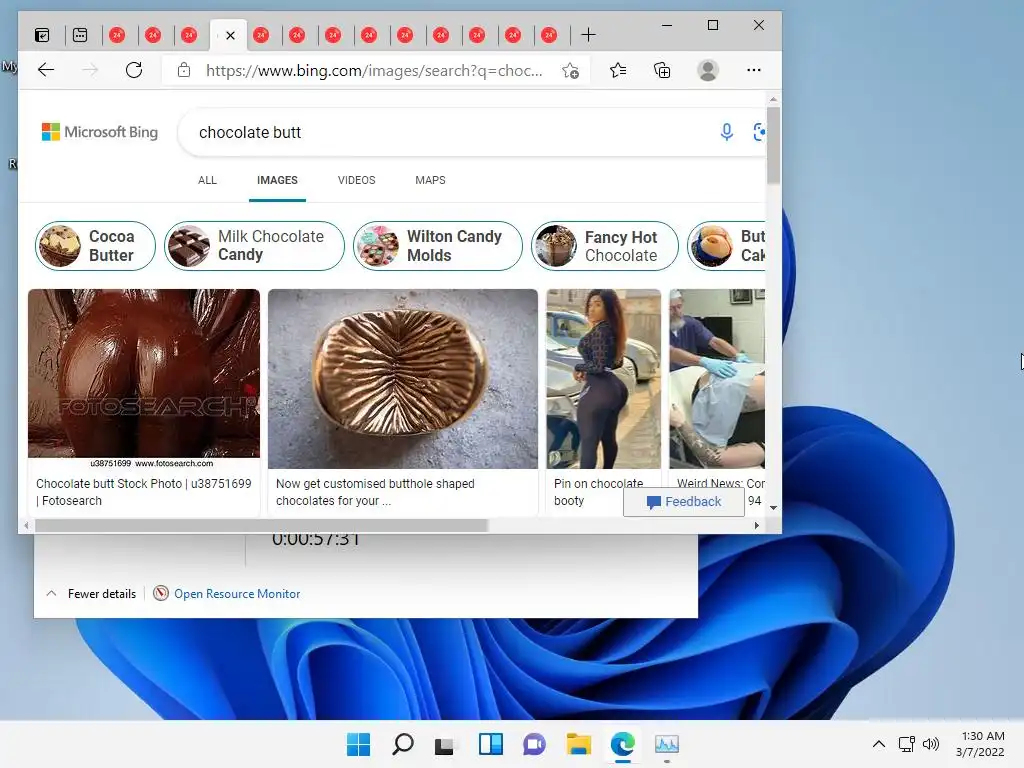This screenshot has width=1024, height=768.
Task: Click the horizontal scrollbar left arrow
Action: pyautogui.click(x=26, y=526)
